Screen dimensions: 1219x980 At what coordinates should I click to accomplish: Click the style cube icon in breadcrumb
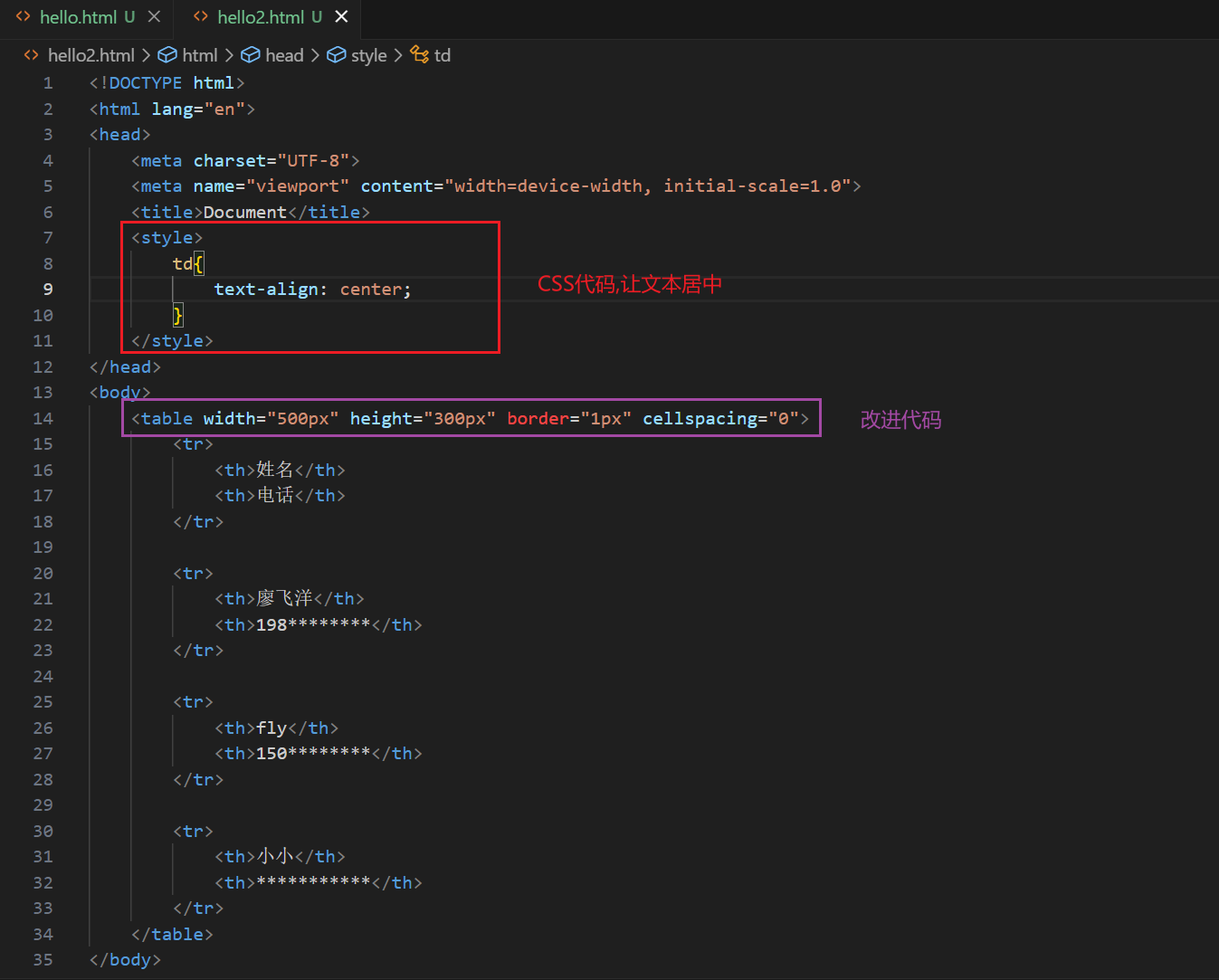[x=337, y=55]
